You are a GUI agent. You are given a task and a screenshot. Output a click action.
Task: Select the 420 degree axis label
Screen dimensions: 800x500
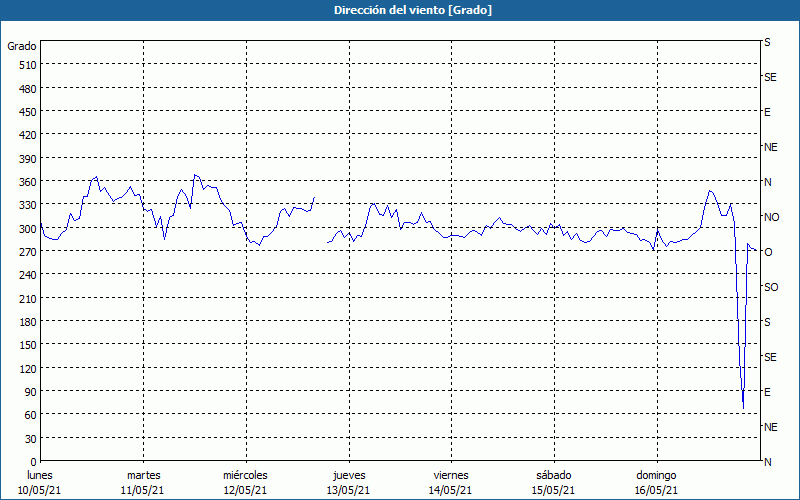(x=28, y=135)
